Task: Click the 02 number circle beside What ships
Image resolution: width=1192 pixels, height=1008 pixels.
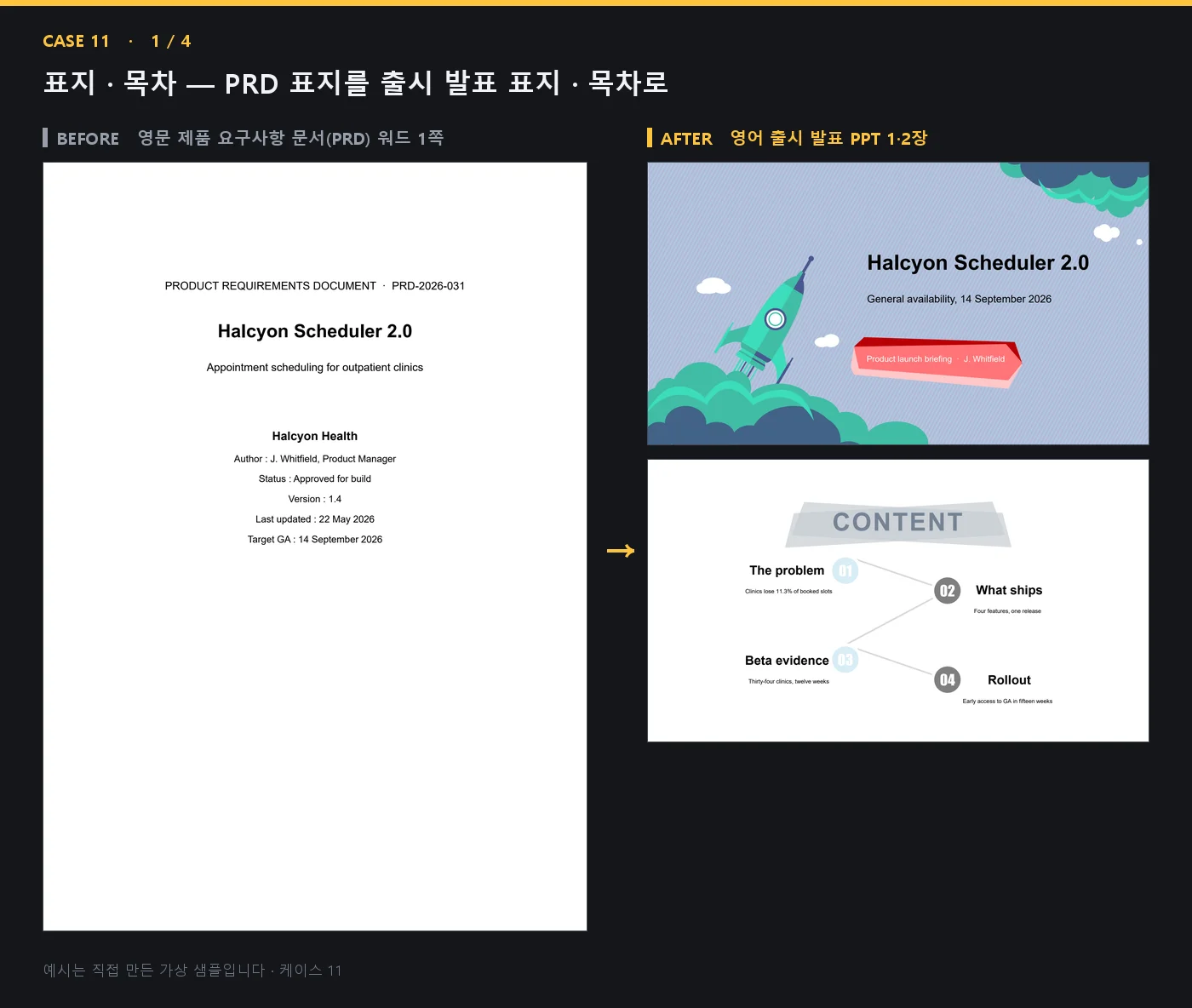Action: pyautogui.click(x=947, y=591)
